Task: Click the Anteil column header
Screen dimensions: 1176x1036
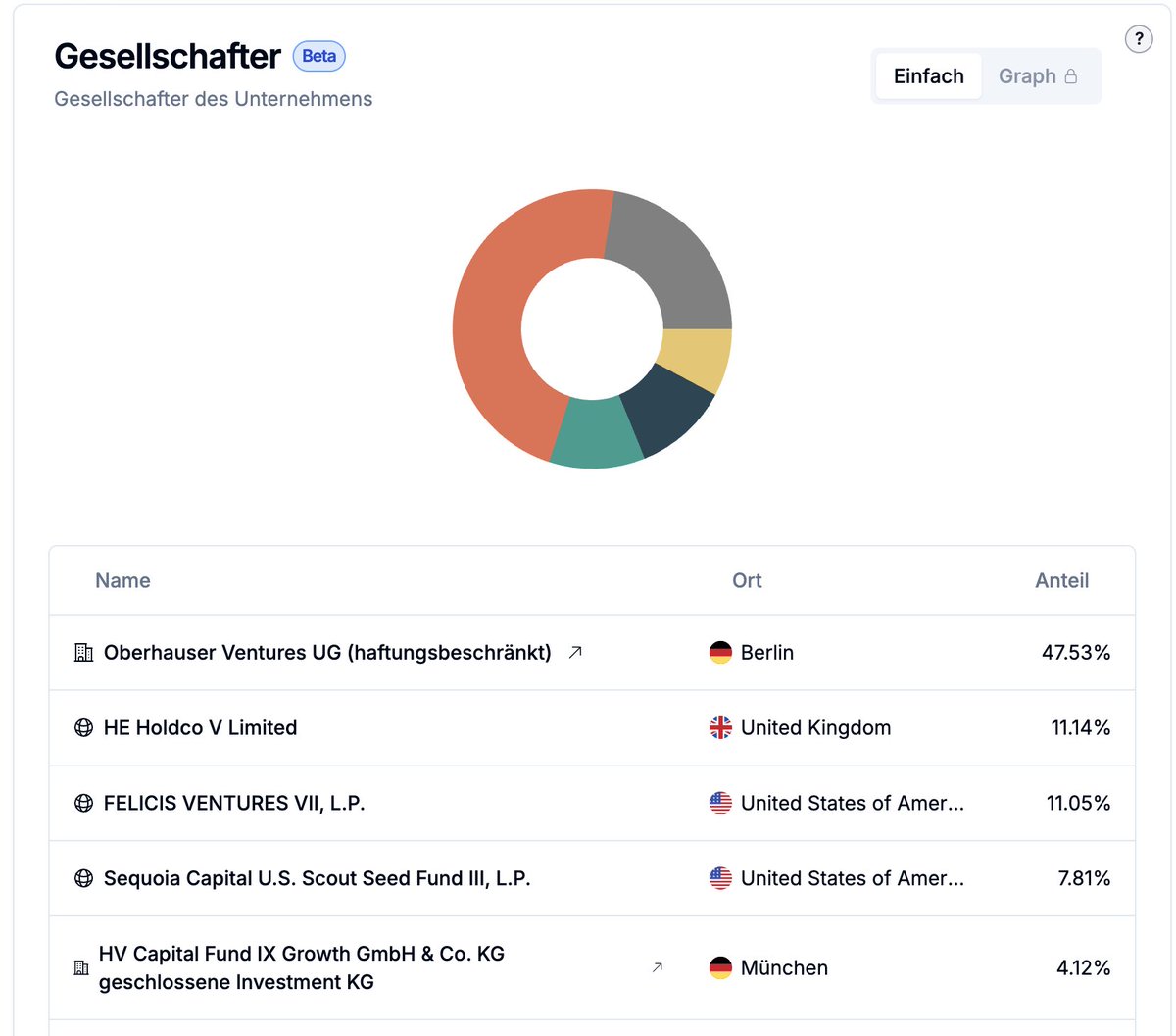Action: point(1062,580)
